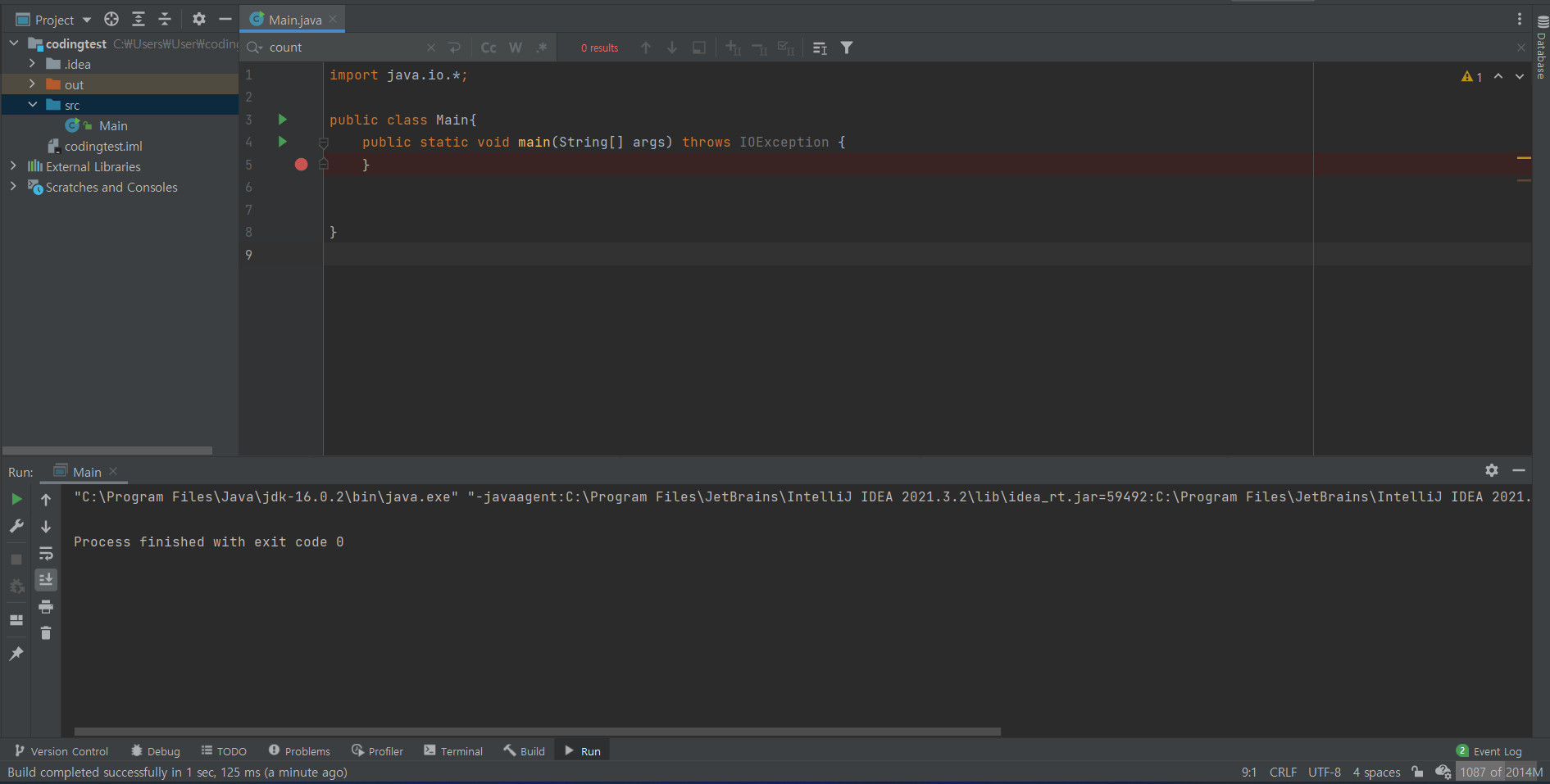Print the console output
The width and height of the screenshot is (1550, 784).
pyautogui.click(x=46, y=606)
